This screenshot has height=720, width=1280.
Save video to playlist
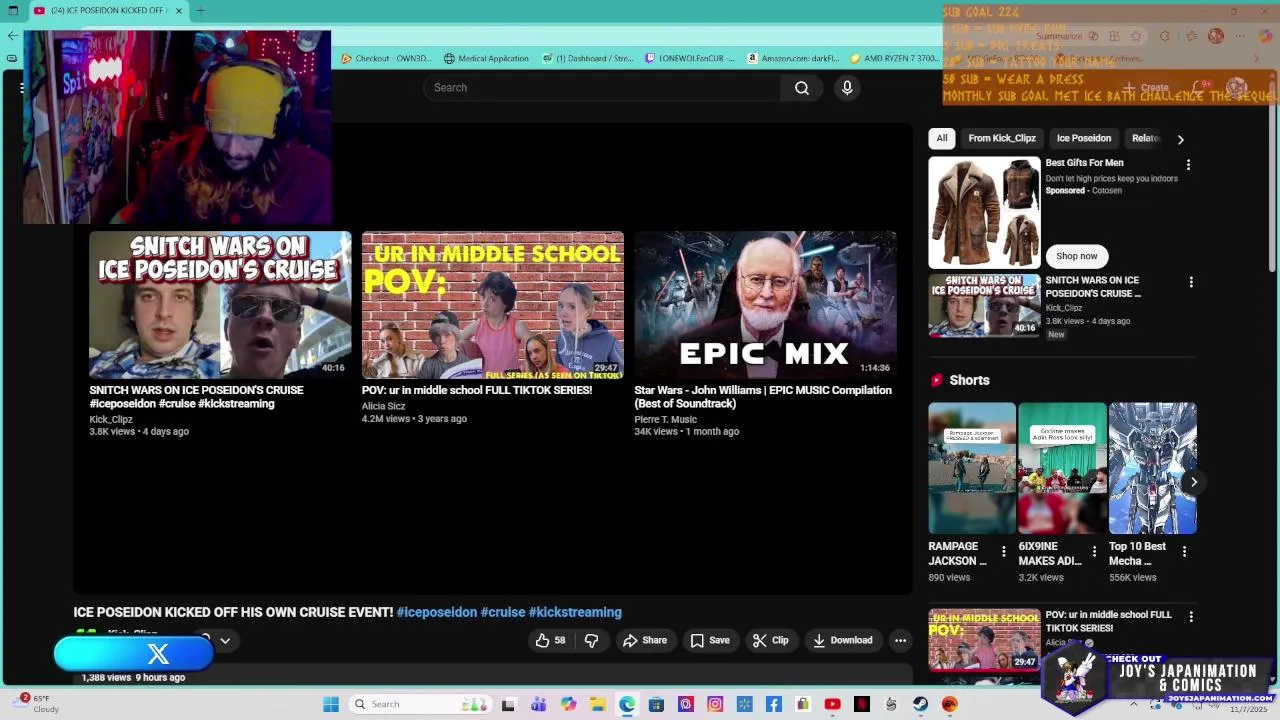pyautogui.click(x=710, y=640)
